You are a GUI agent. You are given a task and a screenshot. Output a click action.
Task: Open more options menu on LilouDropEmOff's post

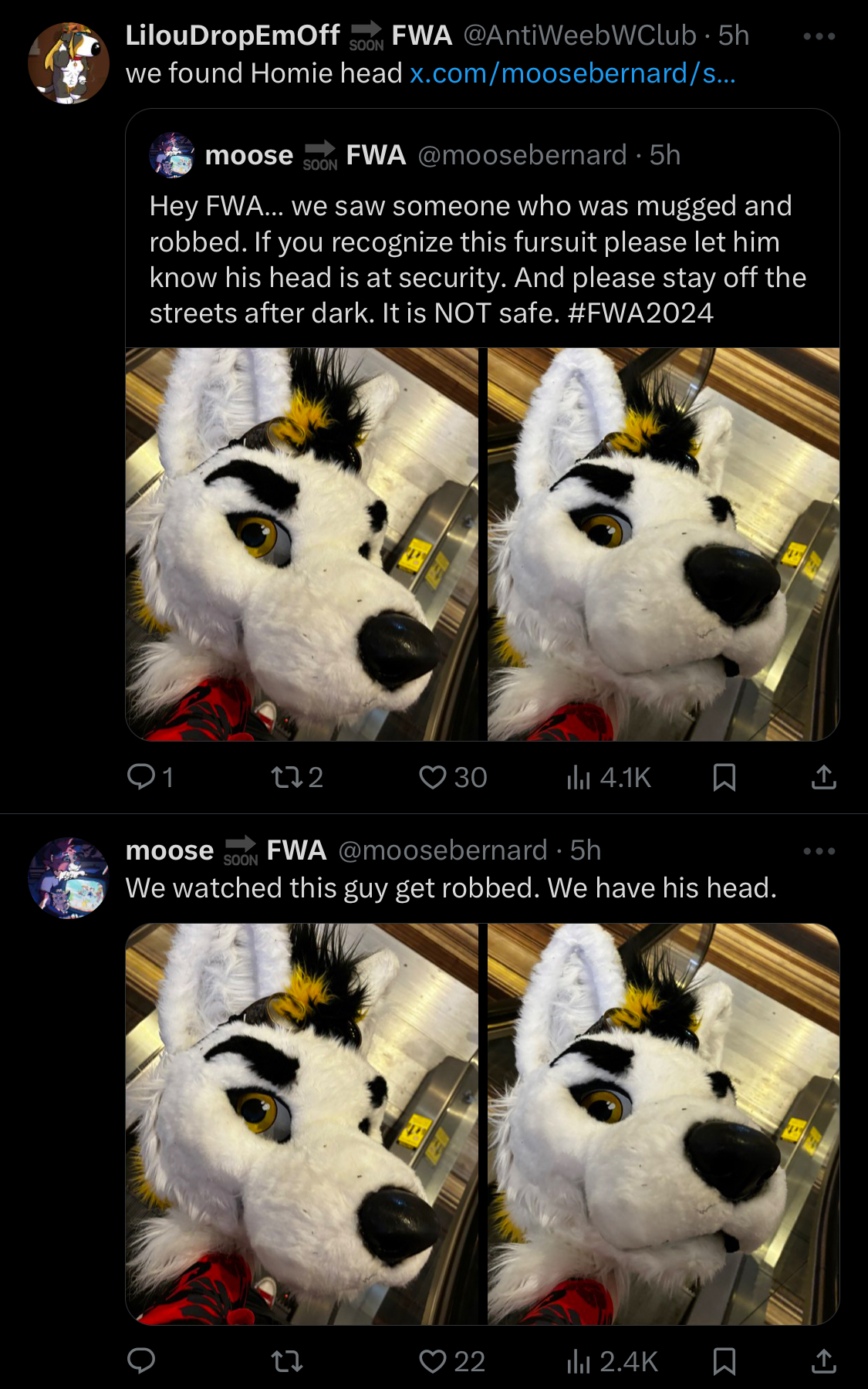coord(819,36)
